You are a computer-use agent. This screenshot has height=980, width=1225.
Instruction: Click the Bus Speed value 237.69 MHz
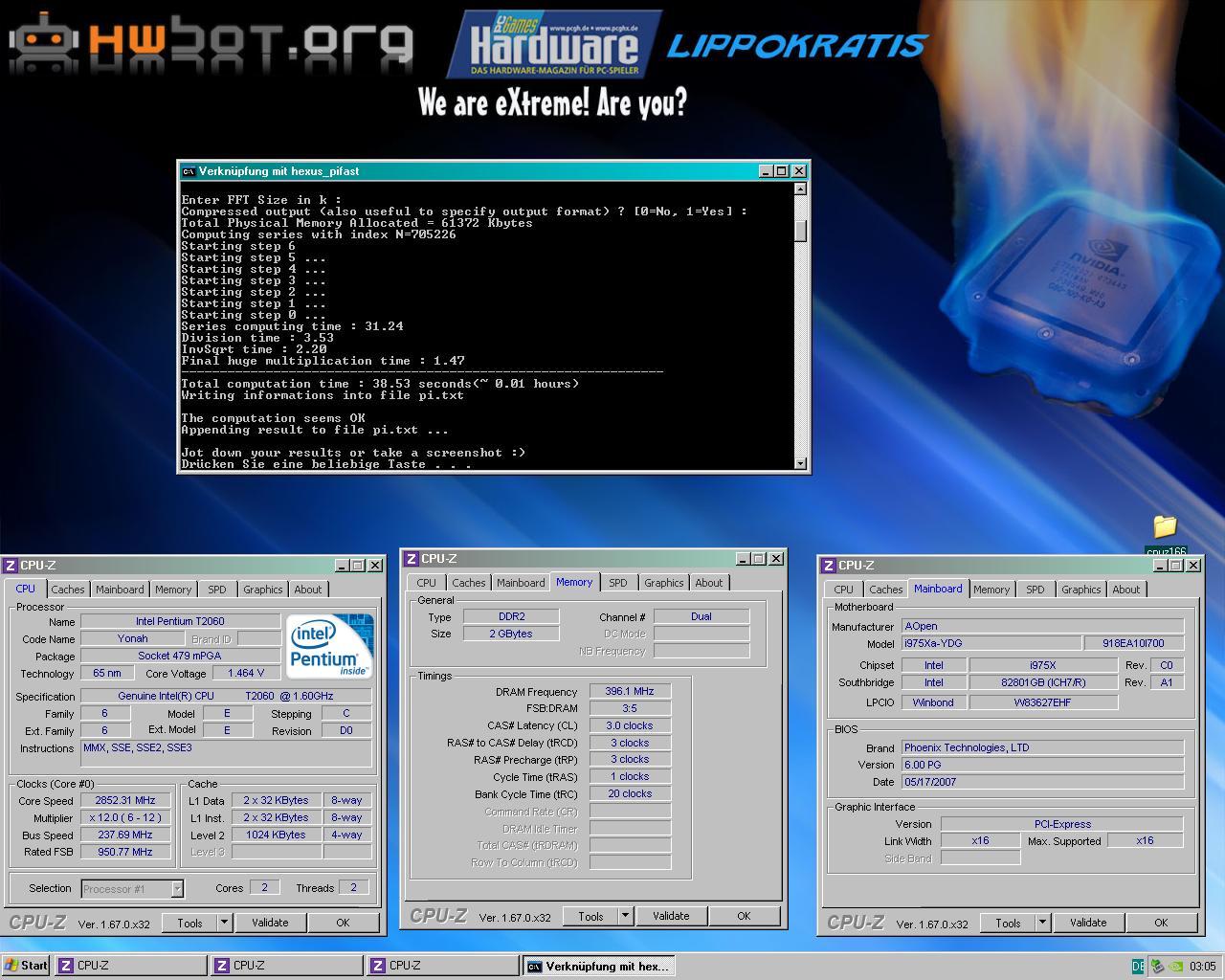tap(125, 835)
